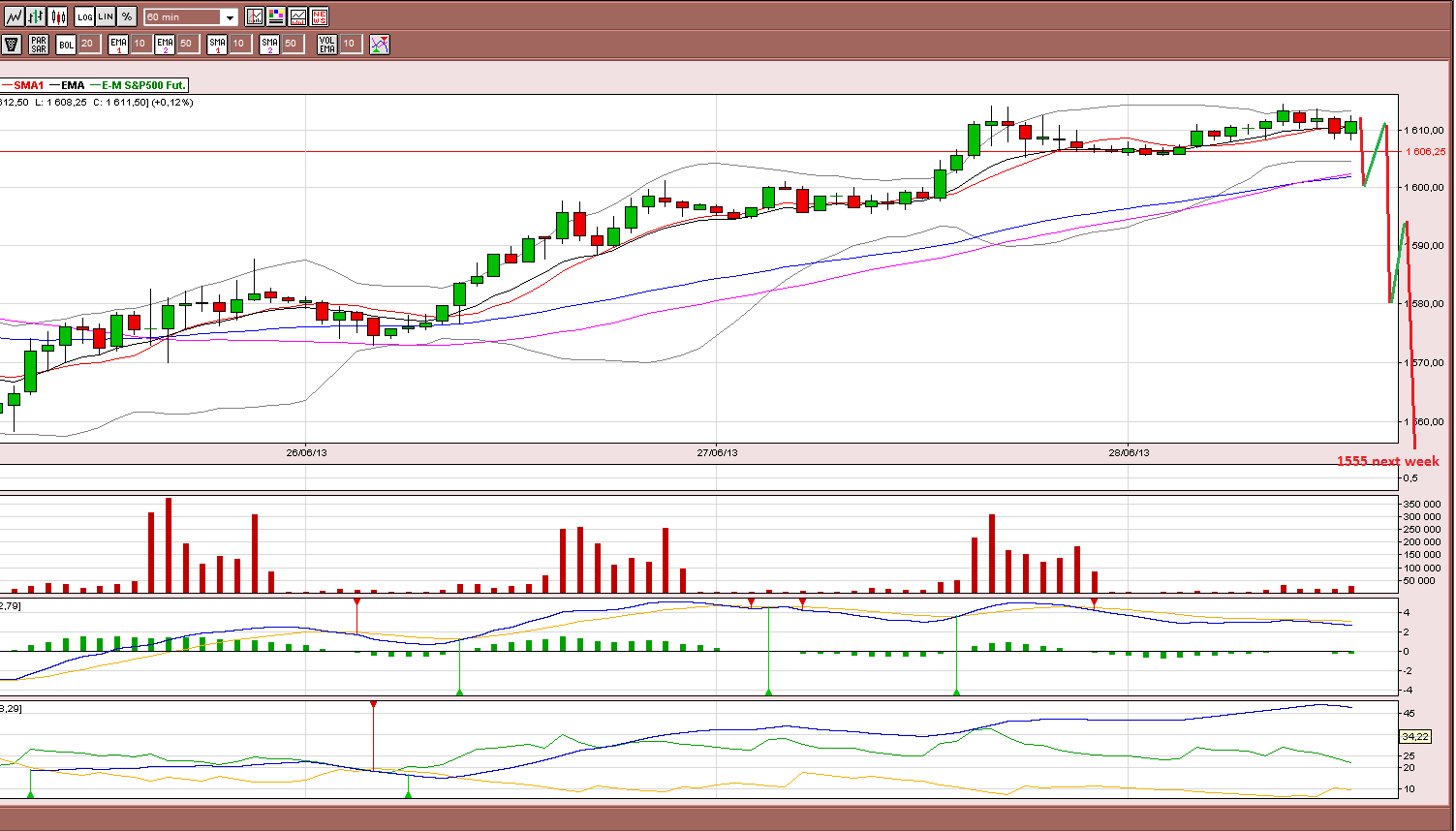Select the line chart type icon
Screen dimensions: 1456x831
[x=13, y=16]
